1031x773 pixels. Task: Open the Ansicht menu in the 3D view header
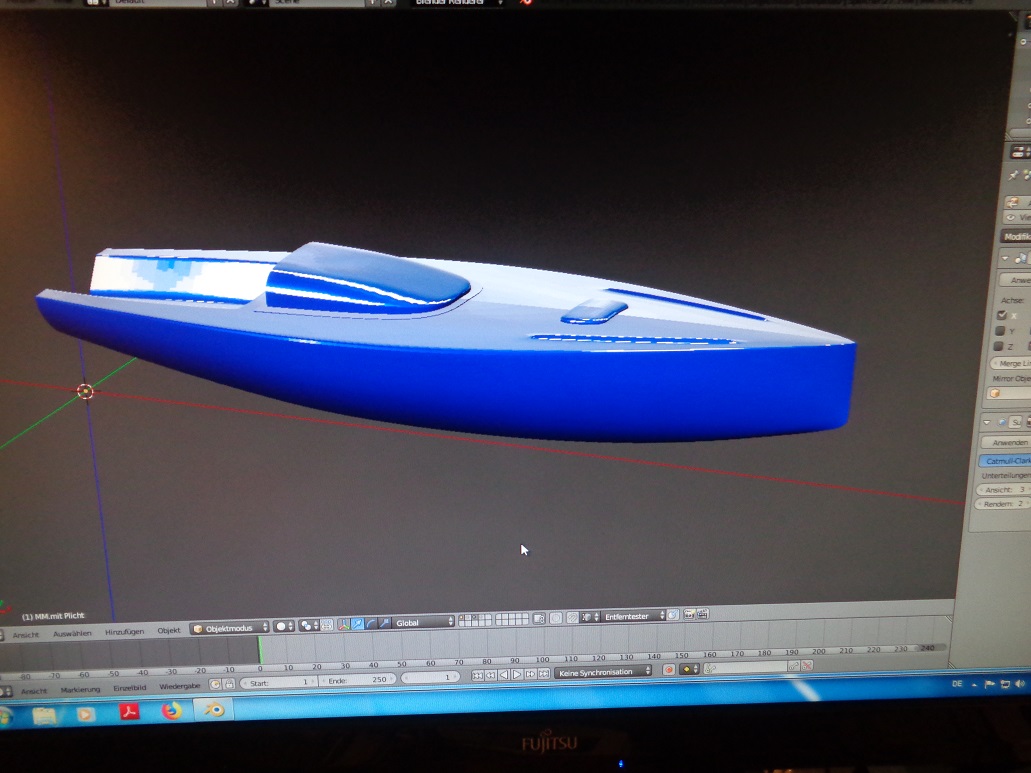(x=26, y=634)
